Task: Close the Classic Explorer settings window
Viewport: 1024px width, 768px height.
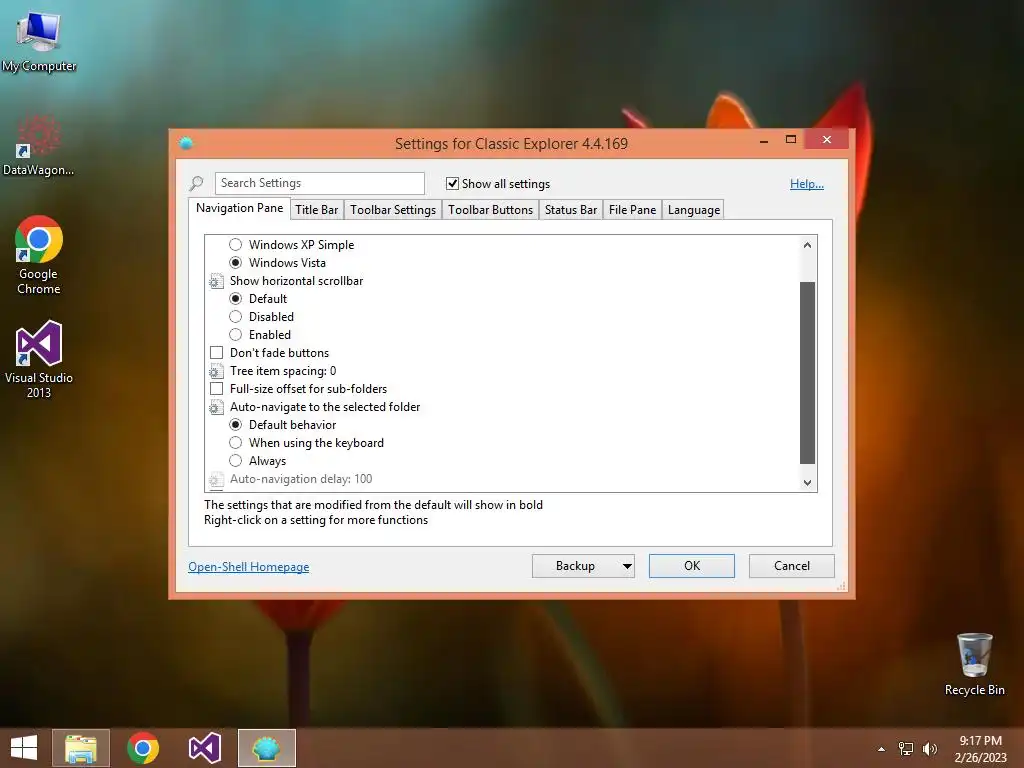Action: 827,140
